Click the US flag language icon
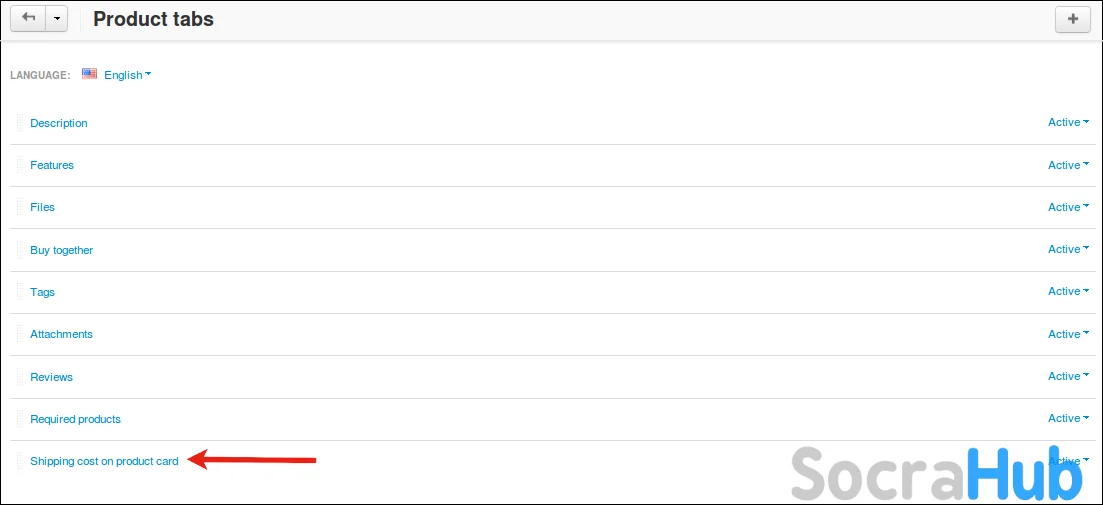This screenshot has width=1103, height=505. click(90, 74)
